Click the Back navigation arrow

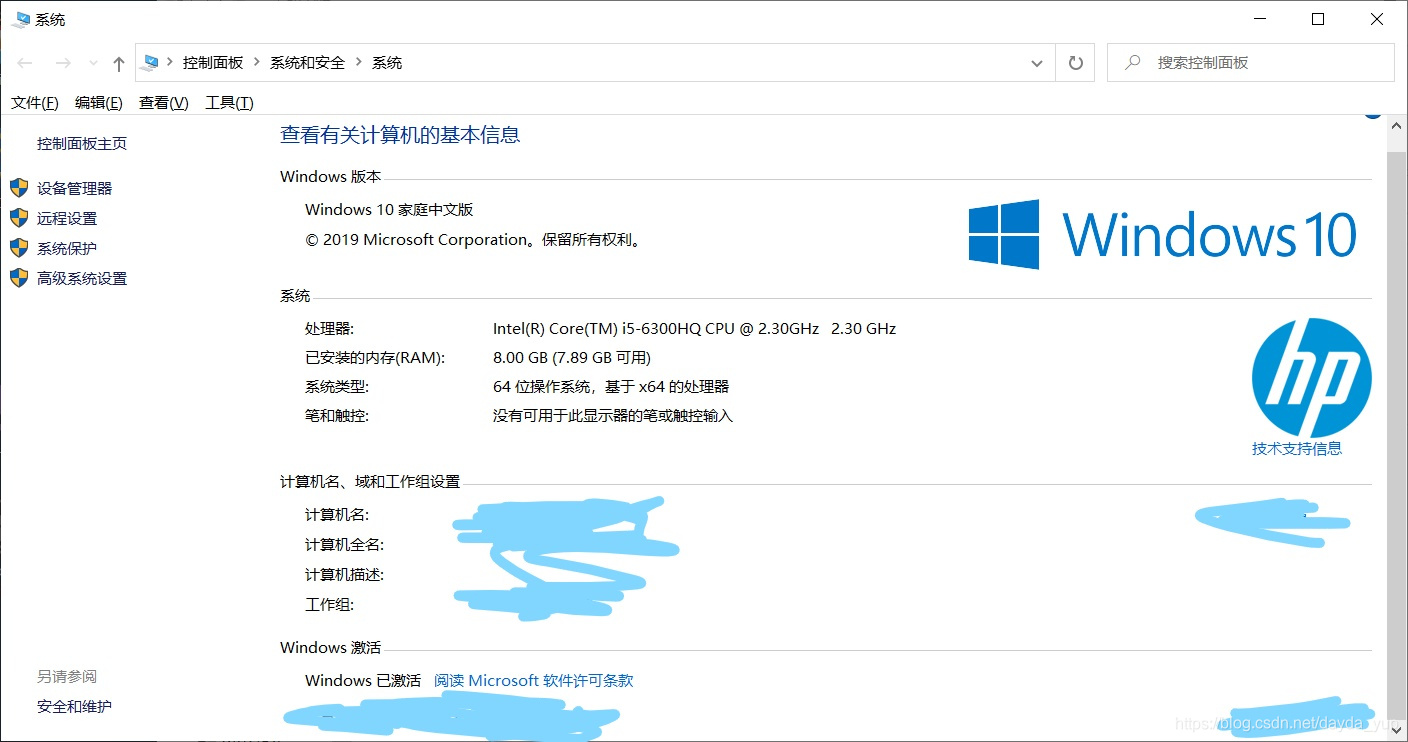click(x=25, y=63)
